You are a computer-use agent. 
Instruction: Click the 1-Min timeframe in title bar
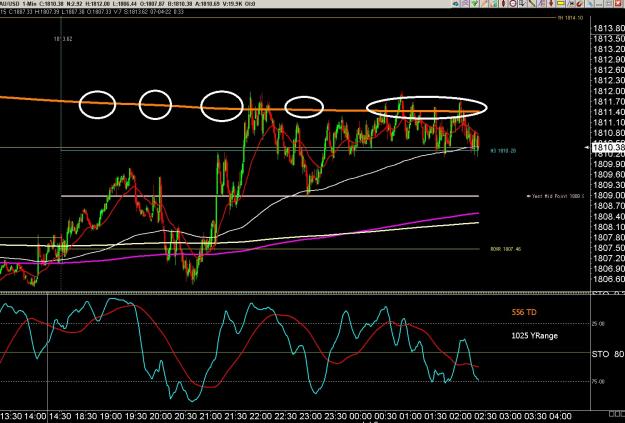[x=29, y=4]
